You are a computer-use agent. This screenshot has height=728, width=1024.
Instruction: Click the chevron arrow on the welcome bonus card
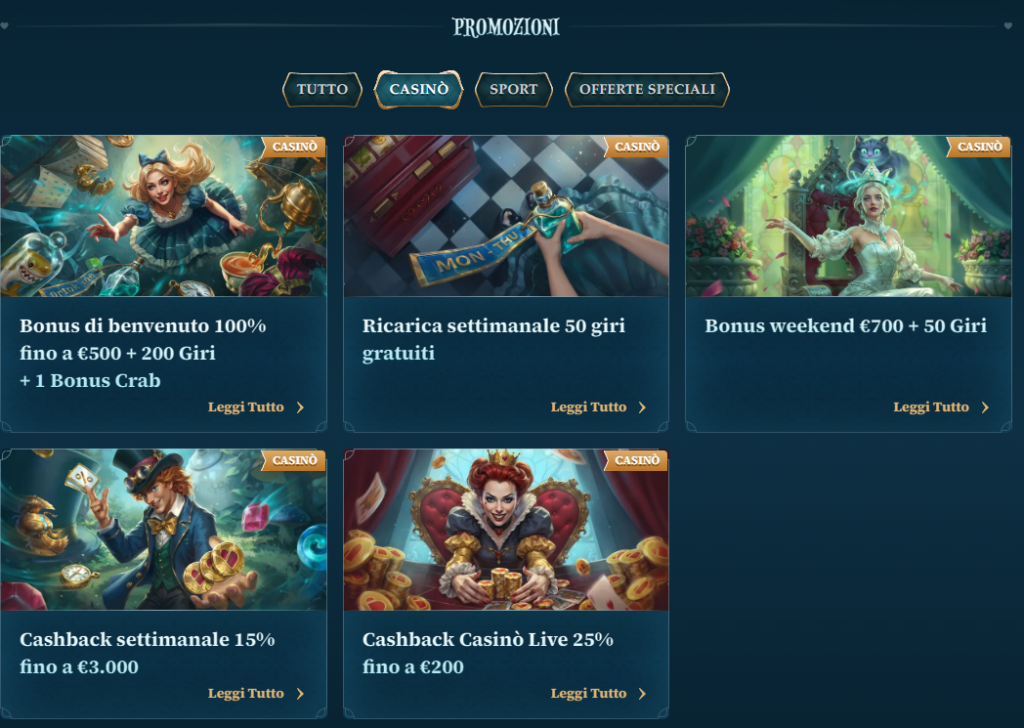300,407
